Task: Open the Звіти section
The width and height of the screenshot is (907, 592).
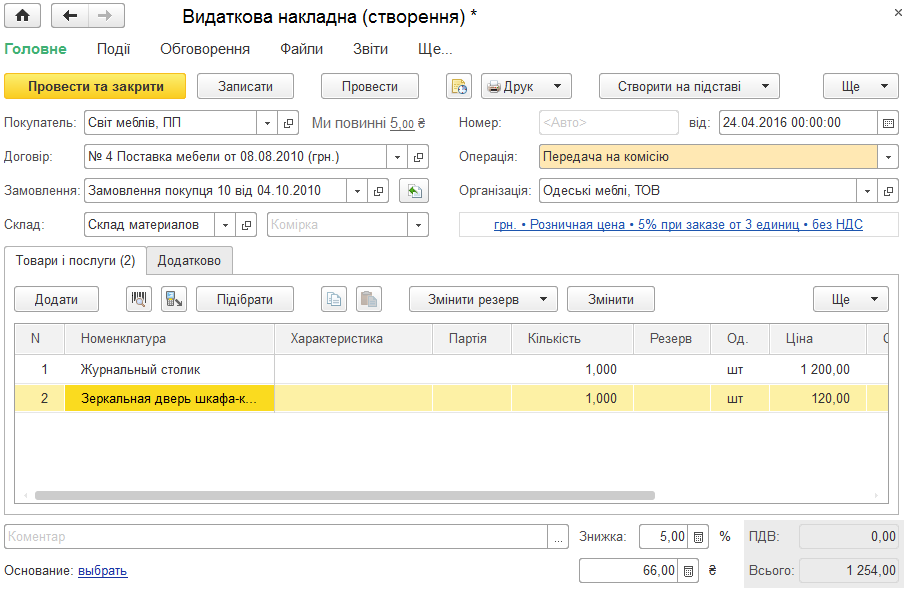Action: click(x=370, y=49)
